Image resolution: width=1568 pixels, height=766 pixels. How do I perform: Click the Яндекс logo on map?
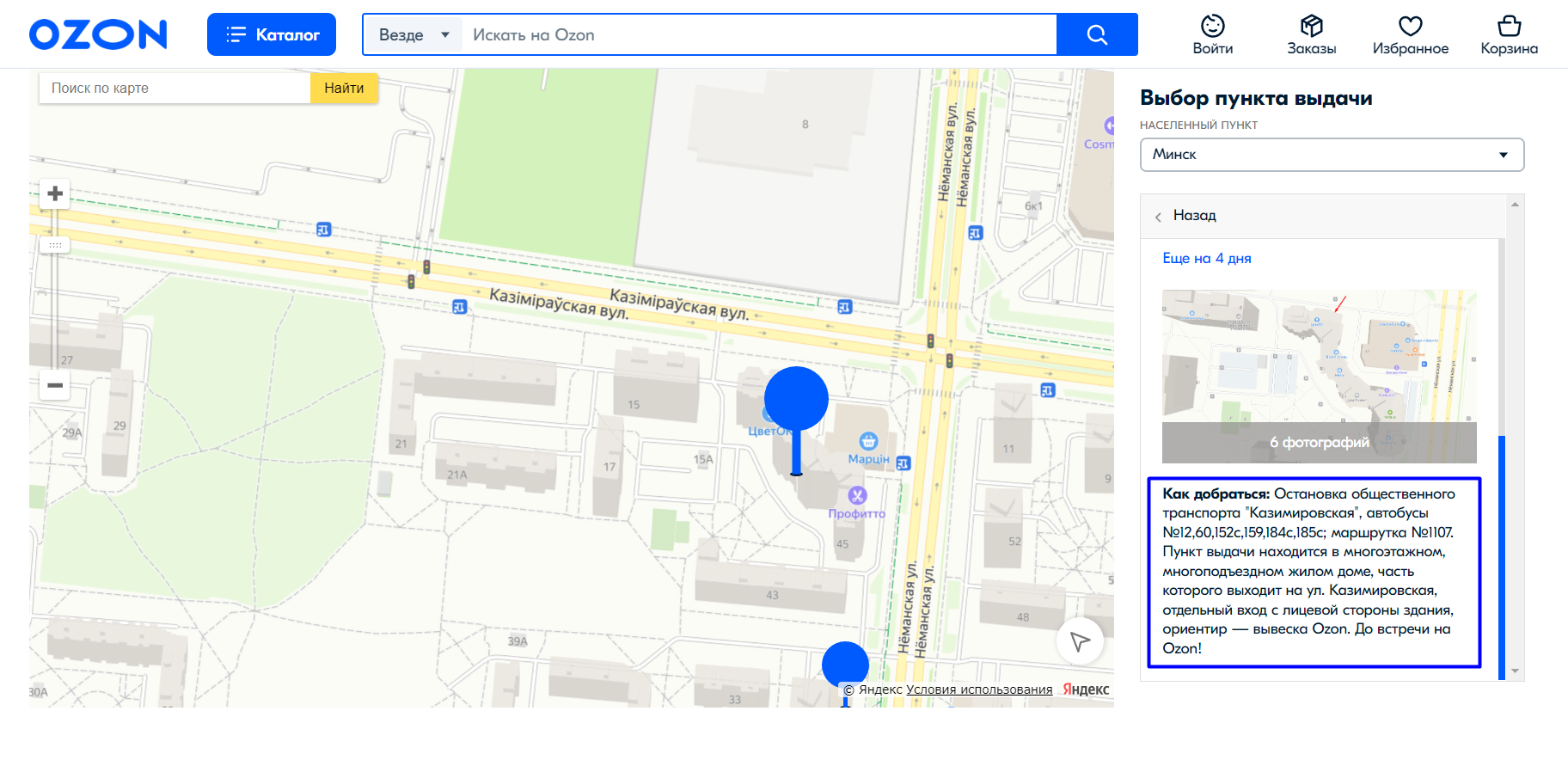1086,689
